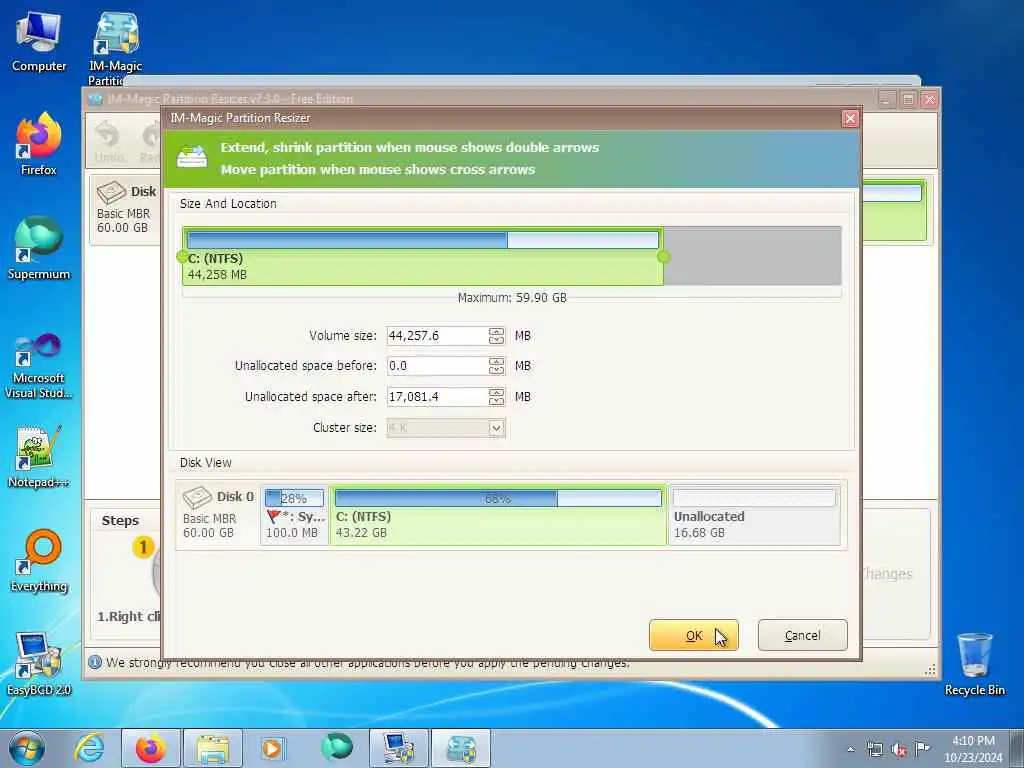The image size is (1024, 768).
Task: Click the main window Disk Basic MBR entry
Action: tap(125, 210)
